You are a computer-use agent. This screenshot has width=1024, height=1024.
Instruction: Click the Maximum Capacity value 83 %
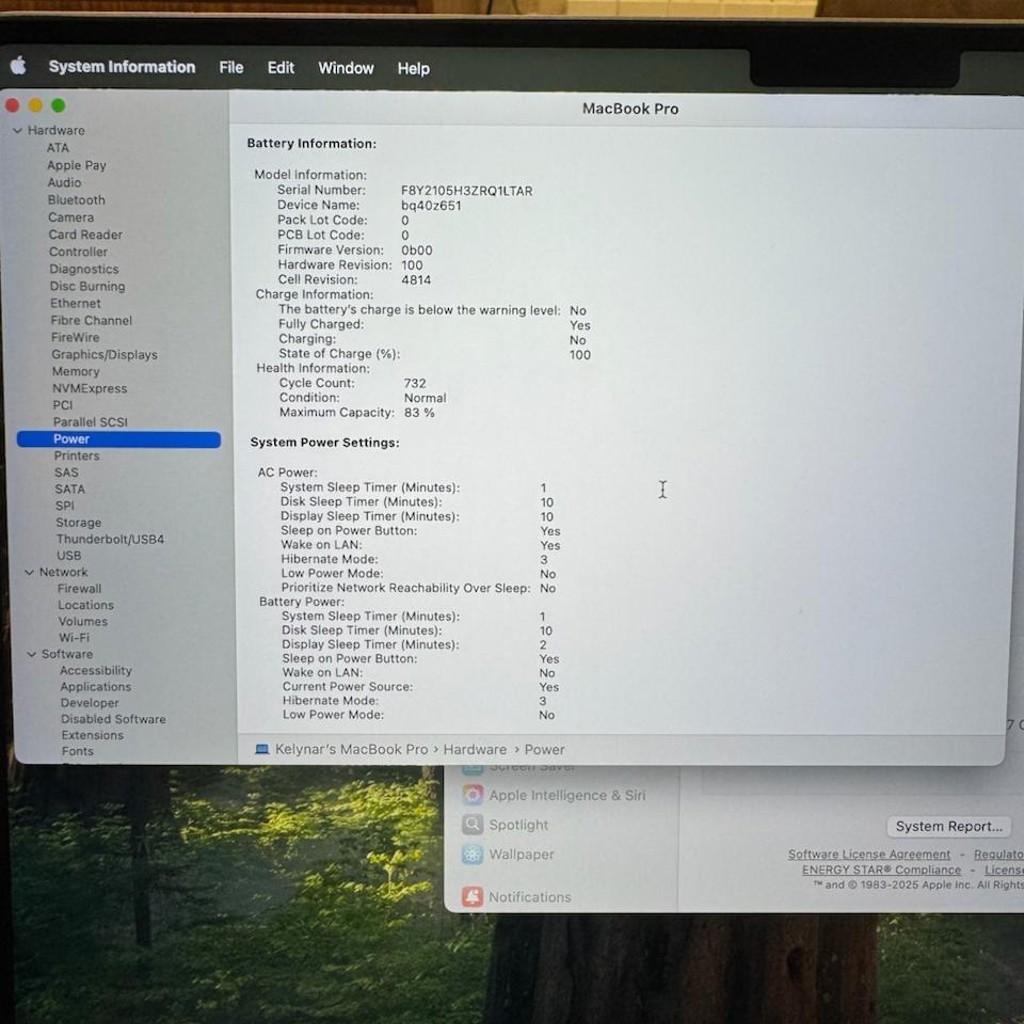[x=419, y=412]
